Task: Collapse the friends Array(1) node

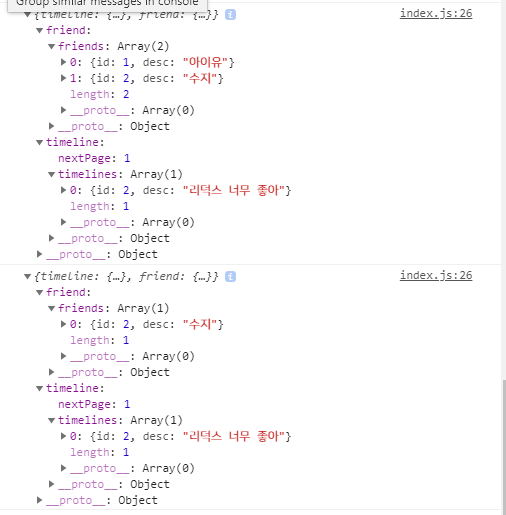Action: click(x=51, y=308)
